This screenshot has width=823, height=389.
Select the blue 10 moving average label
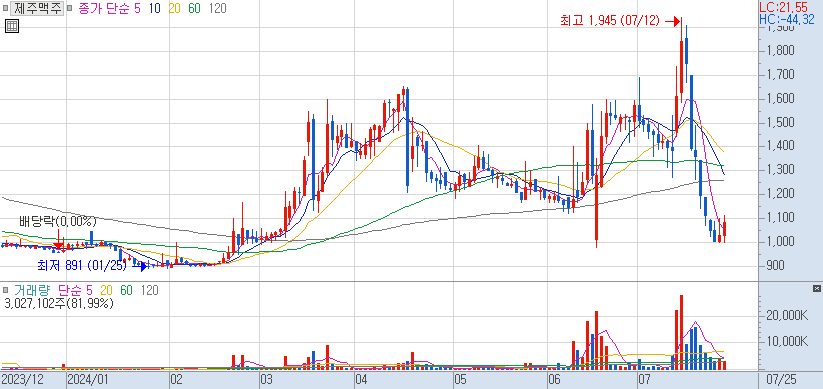(154, 9)
